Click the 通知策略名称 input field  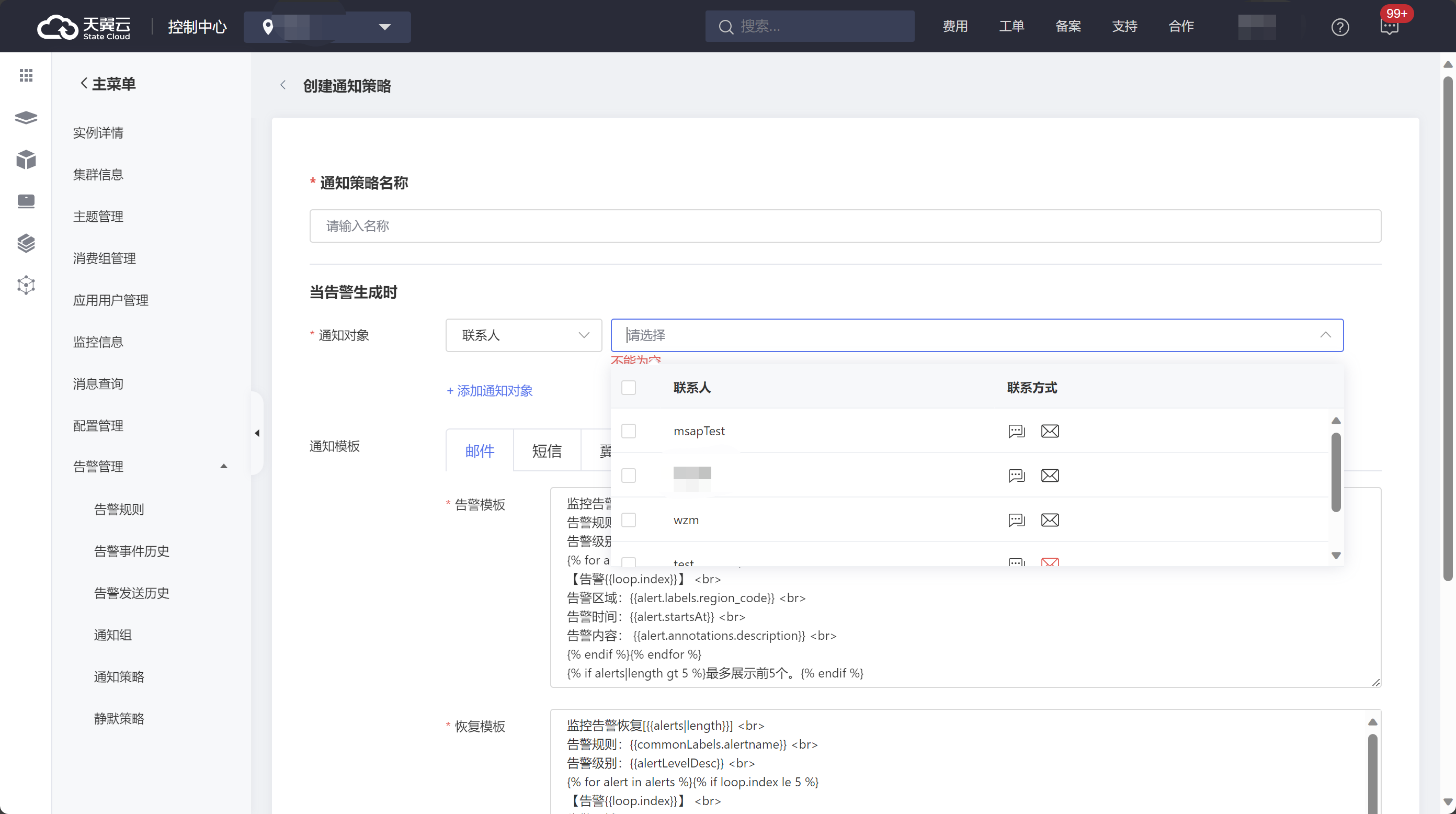[x=845, y=226]
